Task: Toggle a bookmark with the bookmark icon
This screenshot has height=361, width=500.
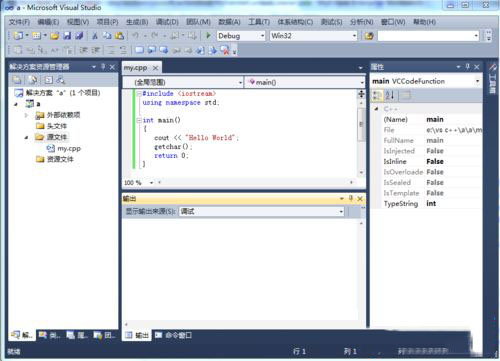Action: tap(139, 50)
